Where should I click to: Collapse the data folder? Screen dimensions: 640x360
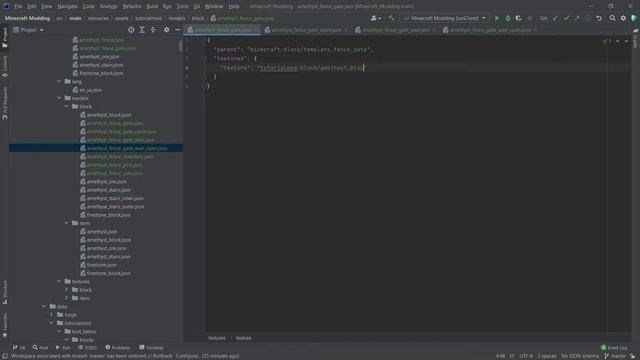click(44, 307)
